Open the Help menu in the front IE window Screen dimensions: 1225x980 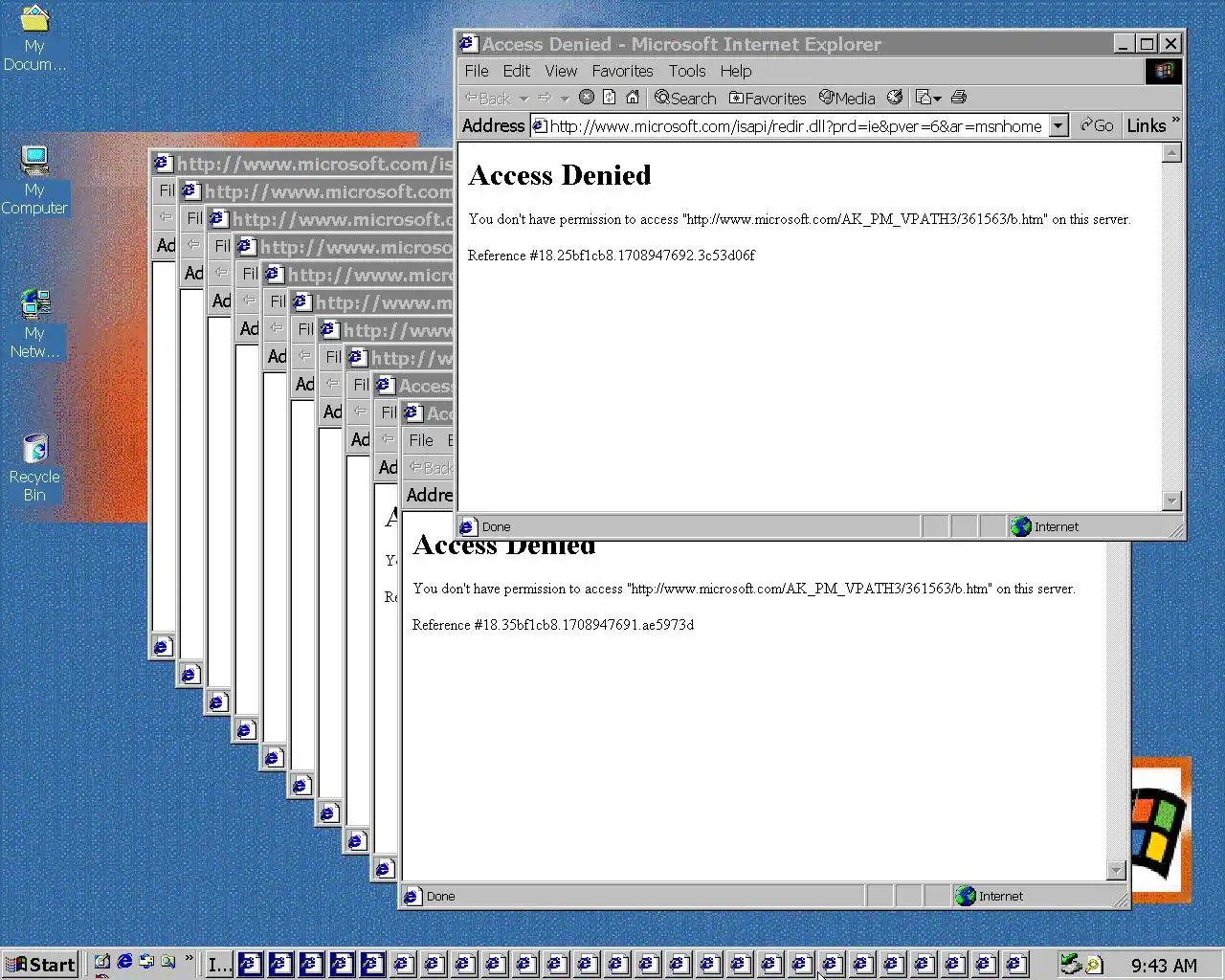(736, 71)
